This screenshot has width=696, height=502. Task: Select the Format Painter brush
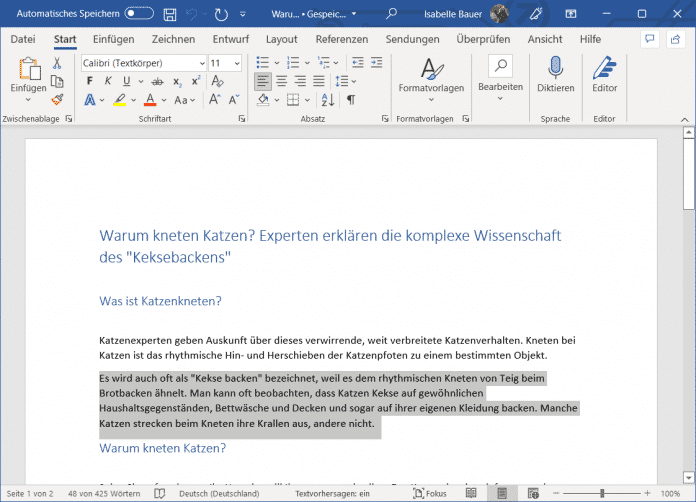coord(57,100)
